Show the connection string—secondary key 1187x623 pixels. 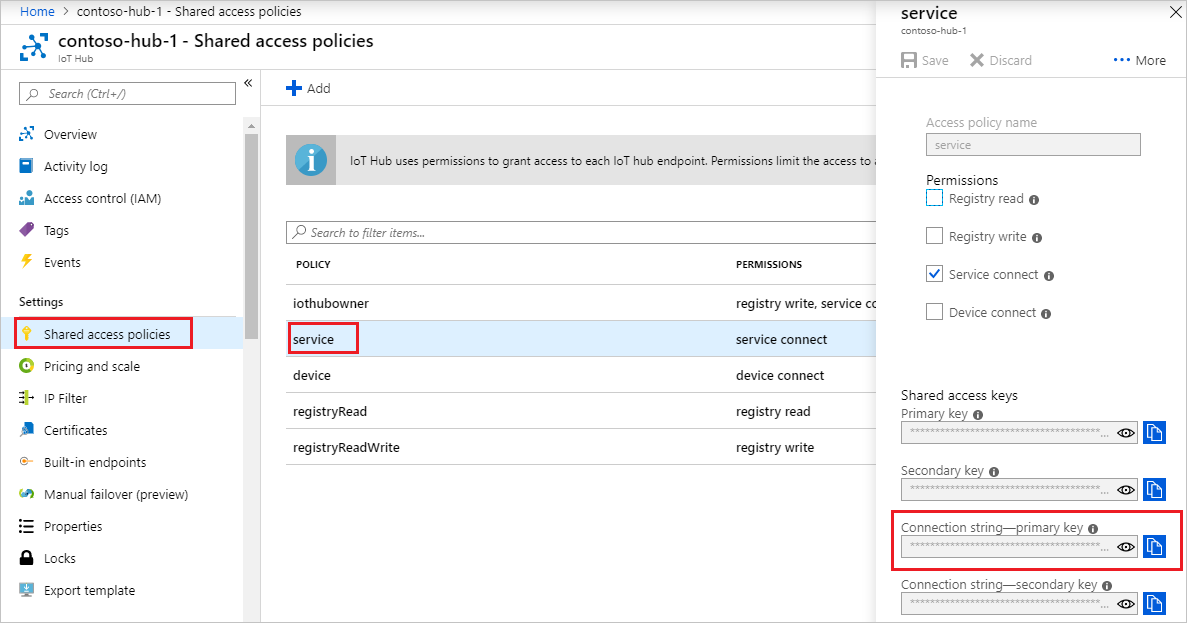tap(1125, 603)
